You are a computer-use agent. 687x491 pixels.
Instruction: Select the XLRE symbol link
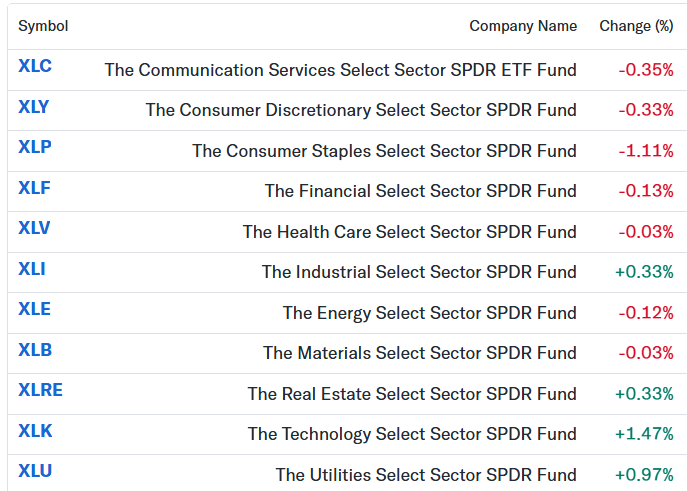[40, 390]
